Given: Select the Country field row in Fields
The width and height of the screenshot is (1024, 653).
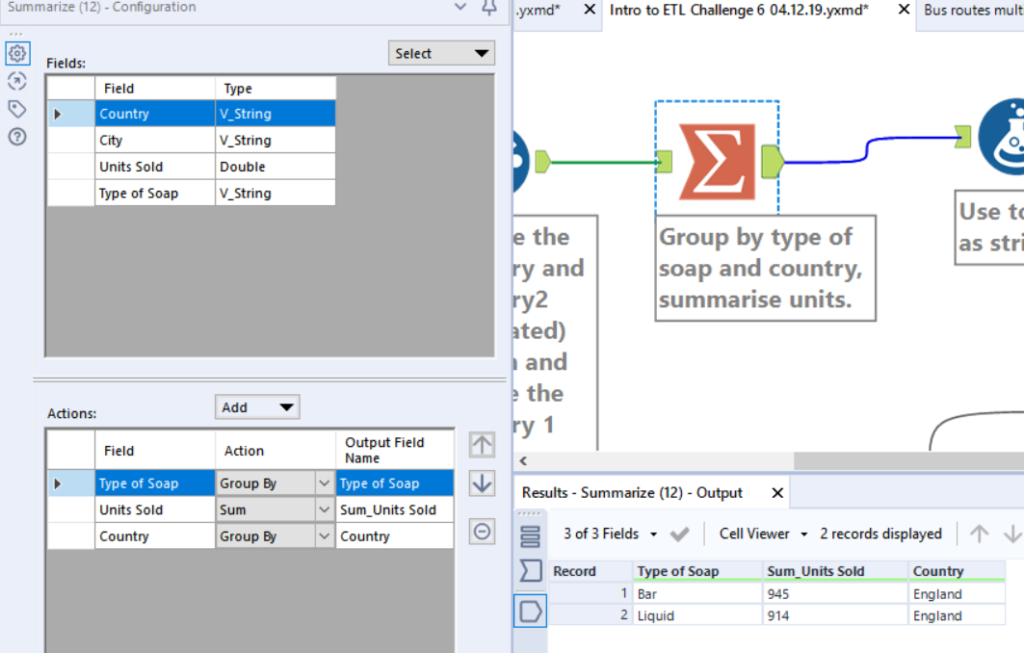Looking at the screenshot, I should [191, 114].
